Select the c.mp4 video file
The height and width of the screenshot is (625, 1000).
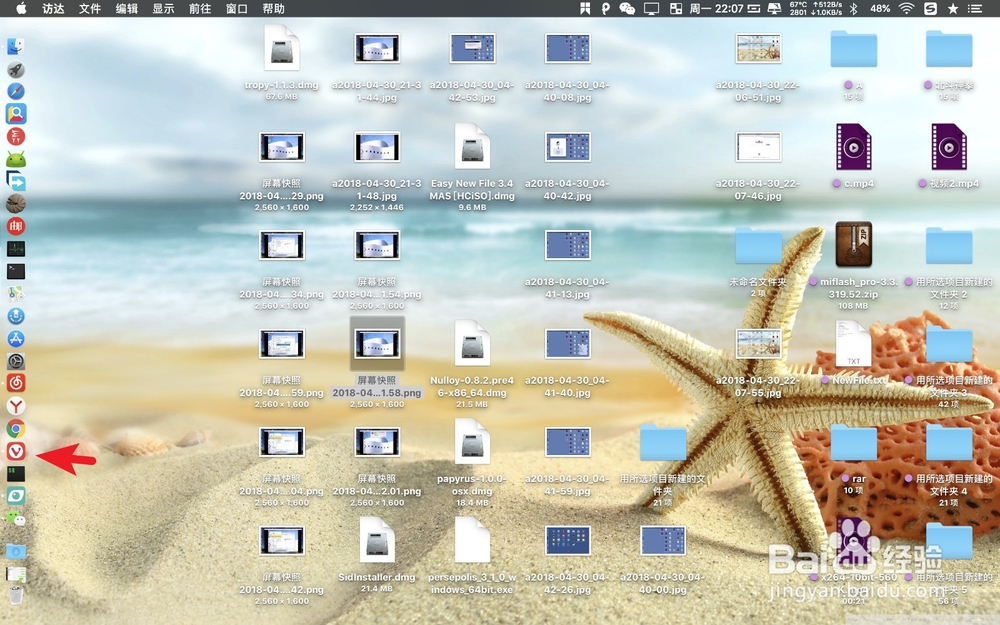[x=853, y=147]
